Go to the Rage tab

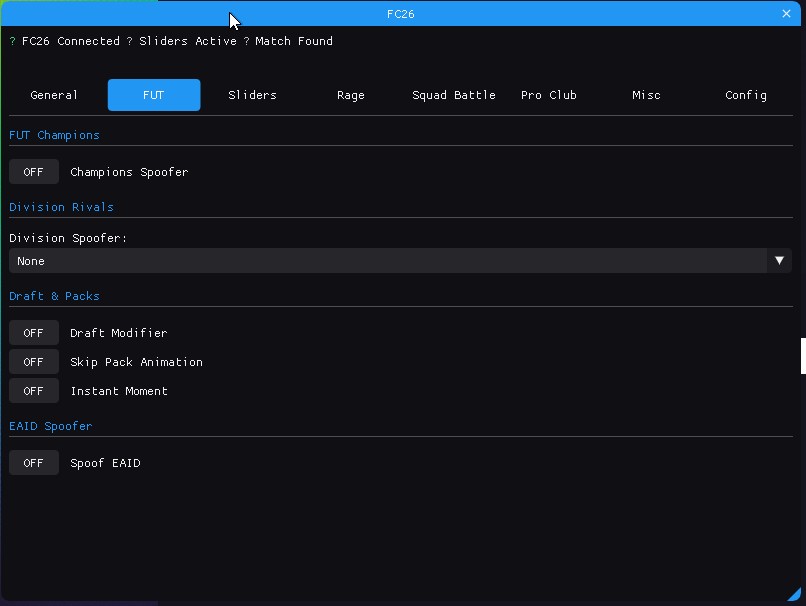[351, 95]
